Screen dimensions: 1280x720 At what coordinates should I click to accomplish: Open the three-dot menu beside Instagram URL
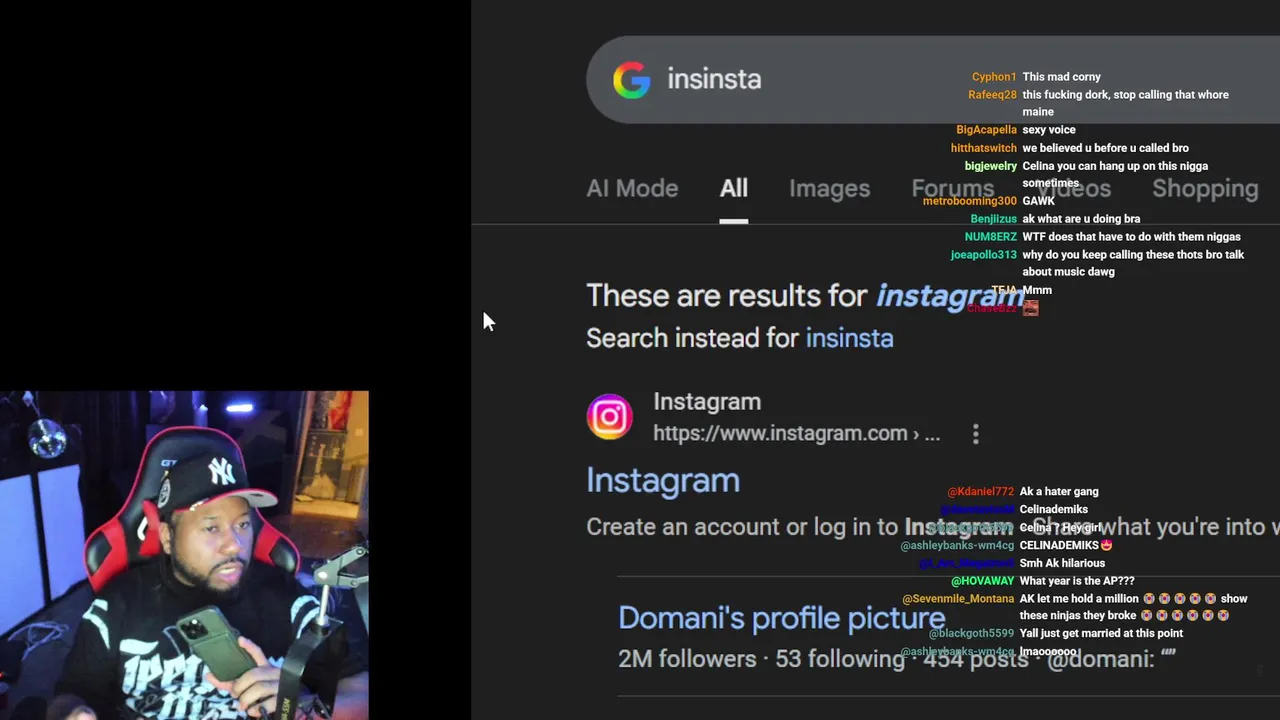pyautogui.click(x=976, y=433)
